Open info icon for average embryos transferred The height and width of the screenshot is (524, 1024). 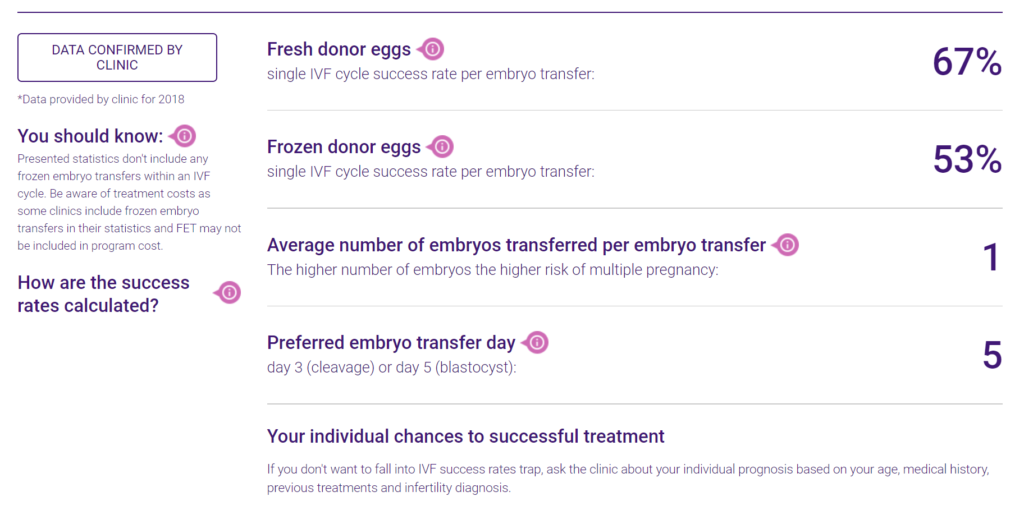coord(786,245)
